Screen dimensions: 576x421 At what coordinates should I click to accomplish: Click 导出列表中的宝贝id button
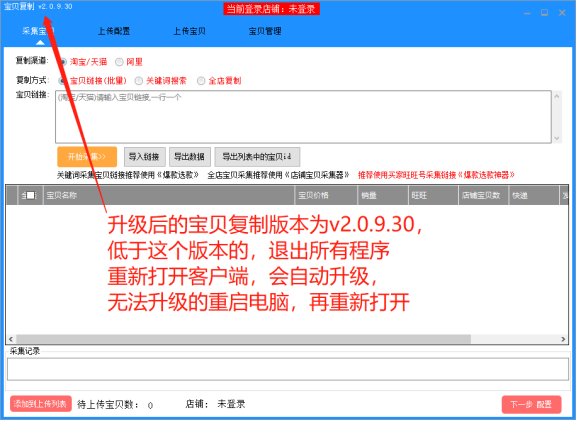257,157
